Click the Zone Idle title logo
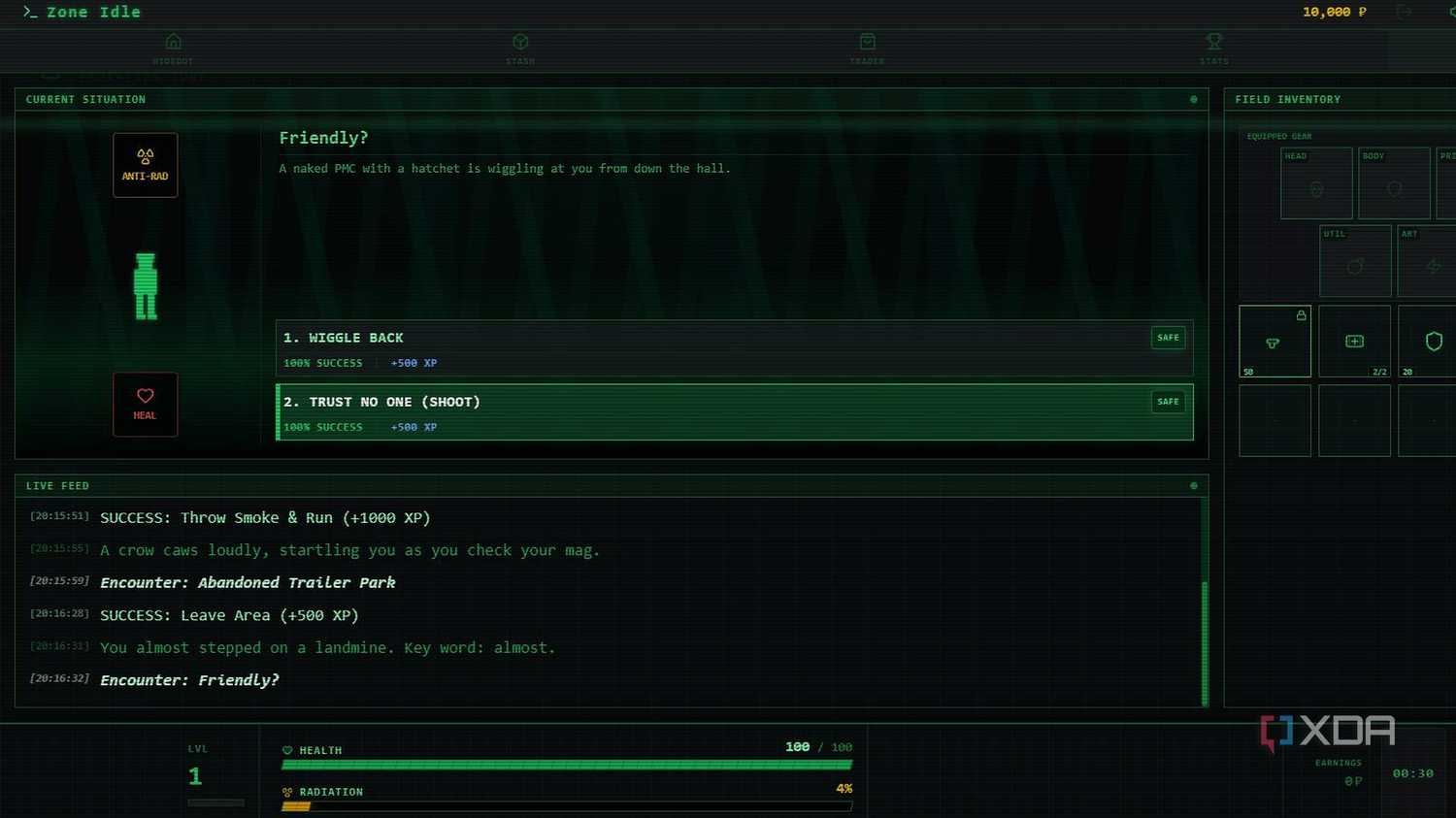This screenshot has width=1456, height=818. pyautogui.click(x=83, y=12)
